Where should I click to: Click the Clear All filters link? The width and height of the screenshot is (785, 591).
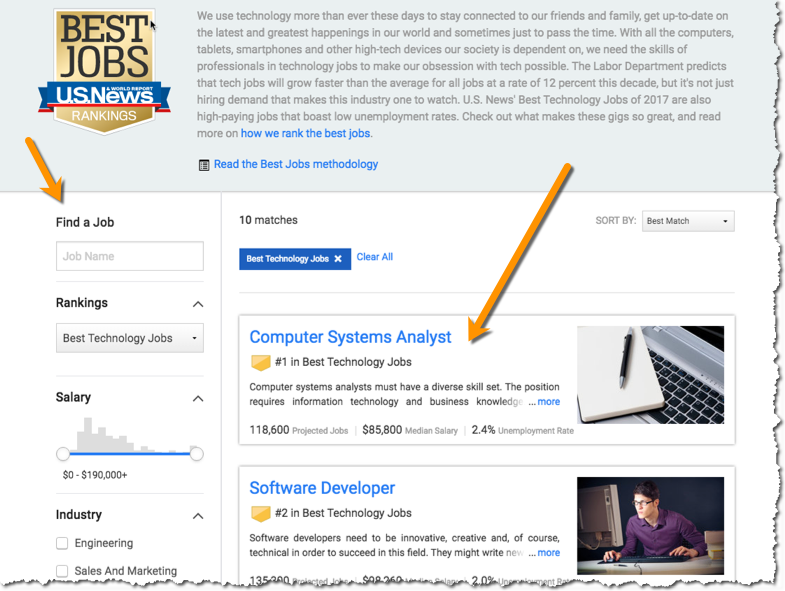(374, 257)
